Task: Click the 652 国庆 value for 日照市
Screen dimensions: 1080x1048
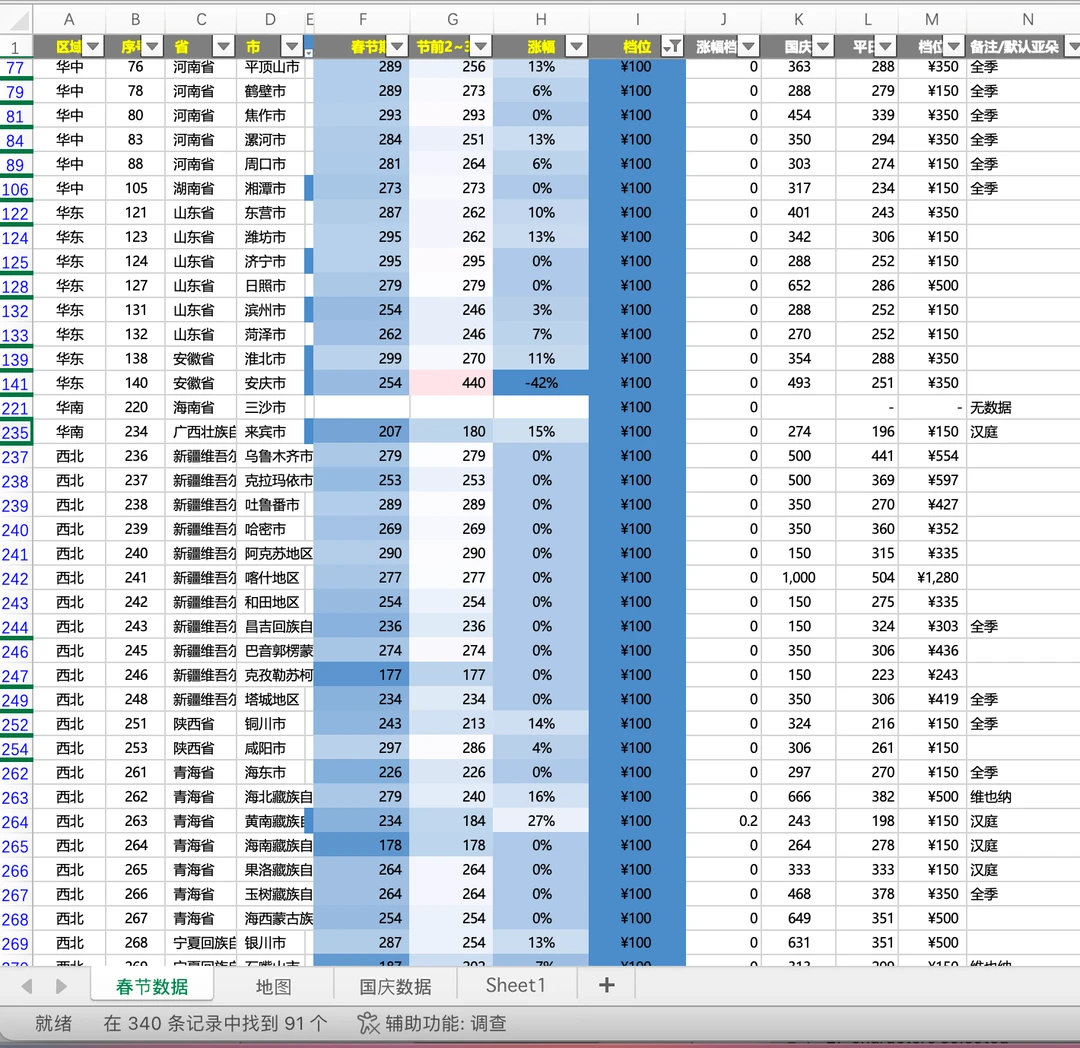Action: pos(798,286)
